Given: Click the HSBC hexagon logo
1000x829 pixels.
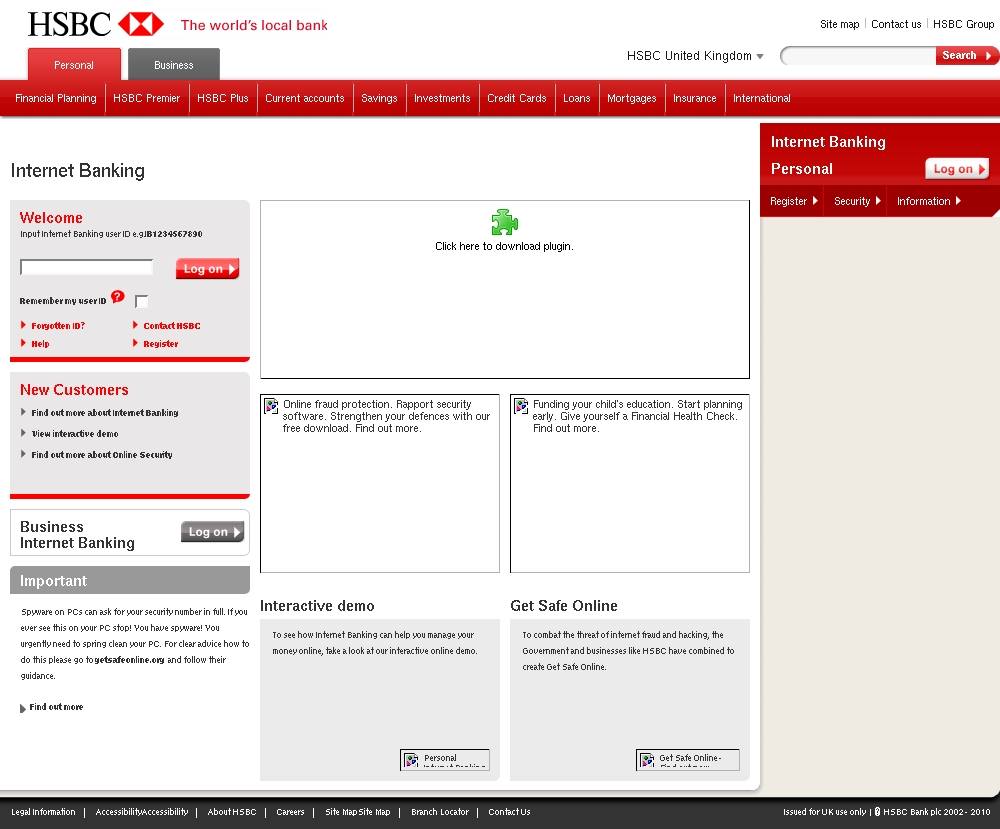Looking at the screenshot, I should coord(141,24).
